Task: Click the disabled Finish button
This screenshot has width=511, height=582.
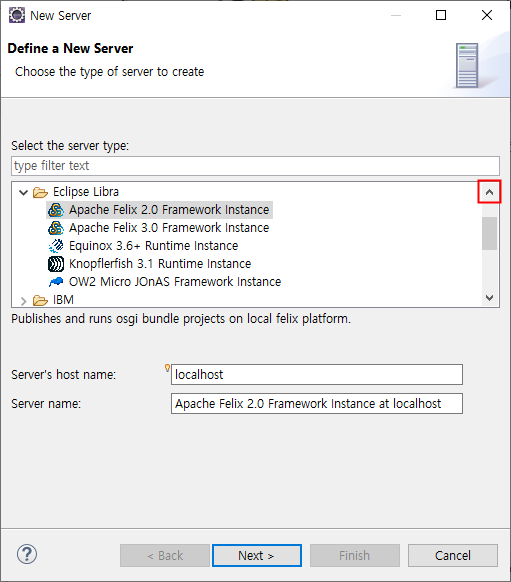Action: pyautogui.click(x=355, y=556)
